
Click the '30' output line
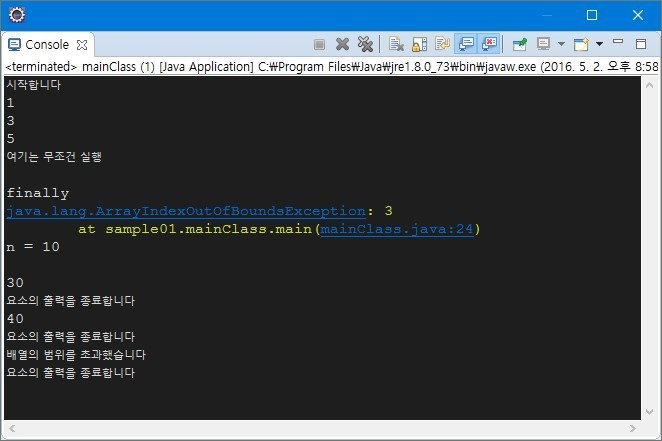pos(15,283)
